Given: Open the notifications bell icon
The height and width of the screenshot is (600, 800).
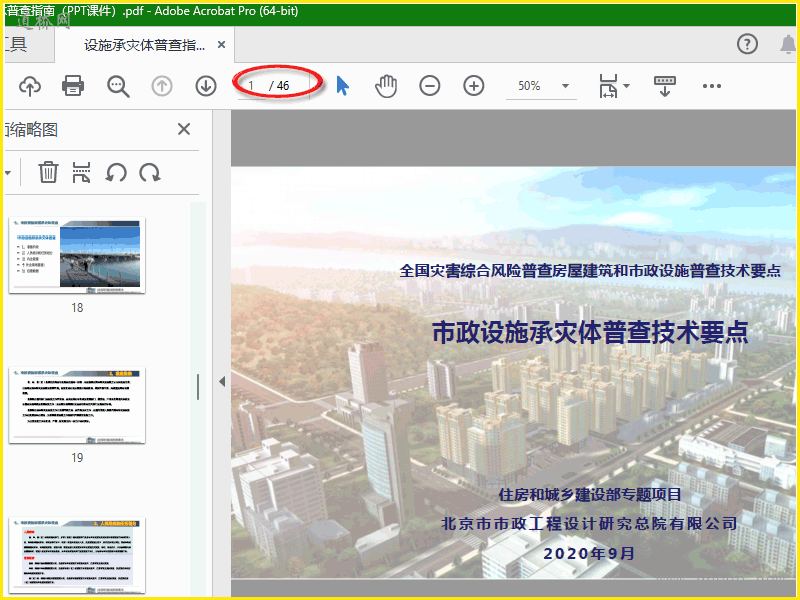Looking at the screenshot, I should tap(788, 44).
